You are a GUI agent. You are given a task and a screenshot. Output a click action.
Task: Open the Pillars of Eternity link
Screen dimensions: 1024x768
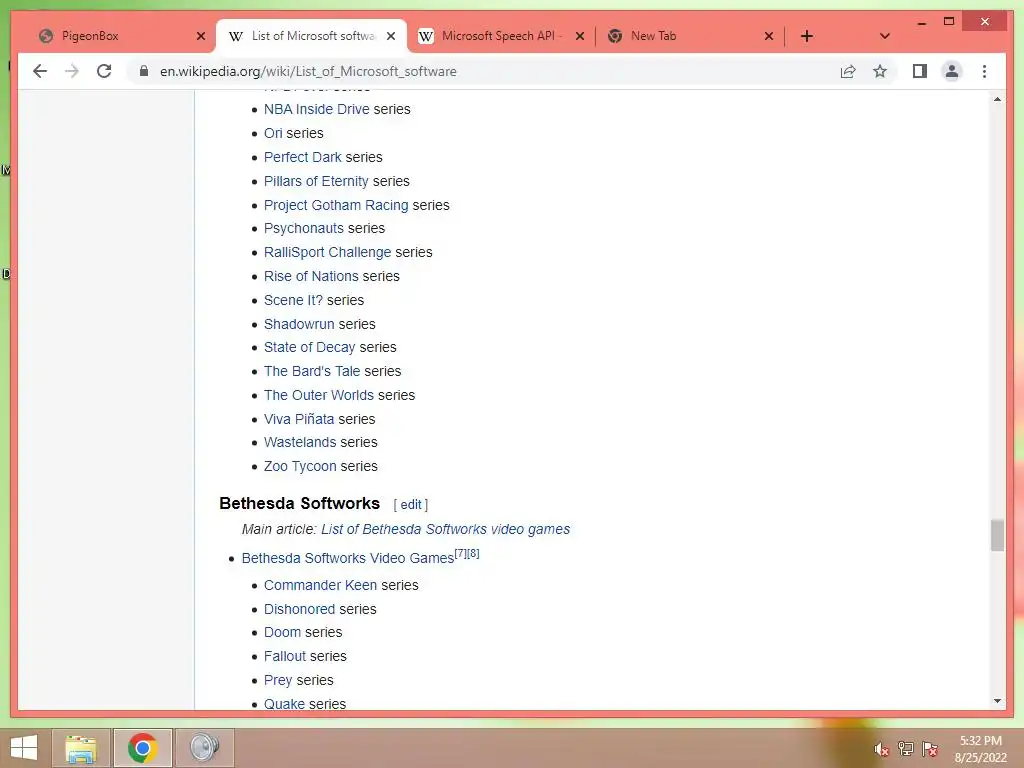click(x=316, y=181)
